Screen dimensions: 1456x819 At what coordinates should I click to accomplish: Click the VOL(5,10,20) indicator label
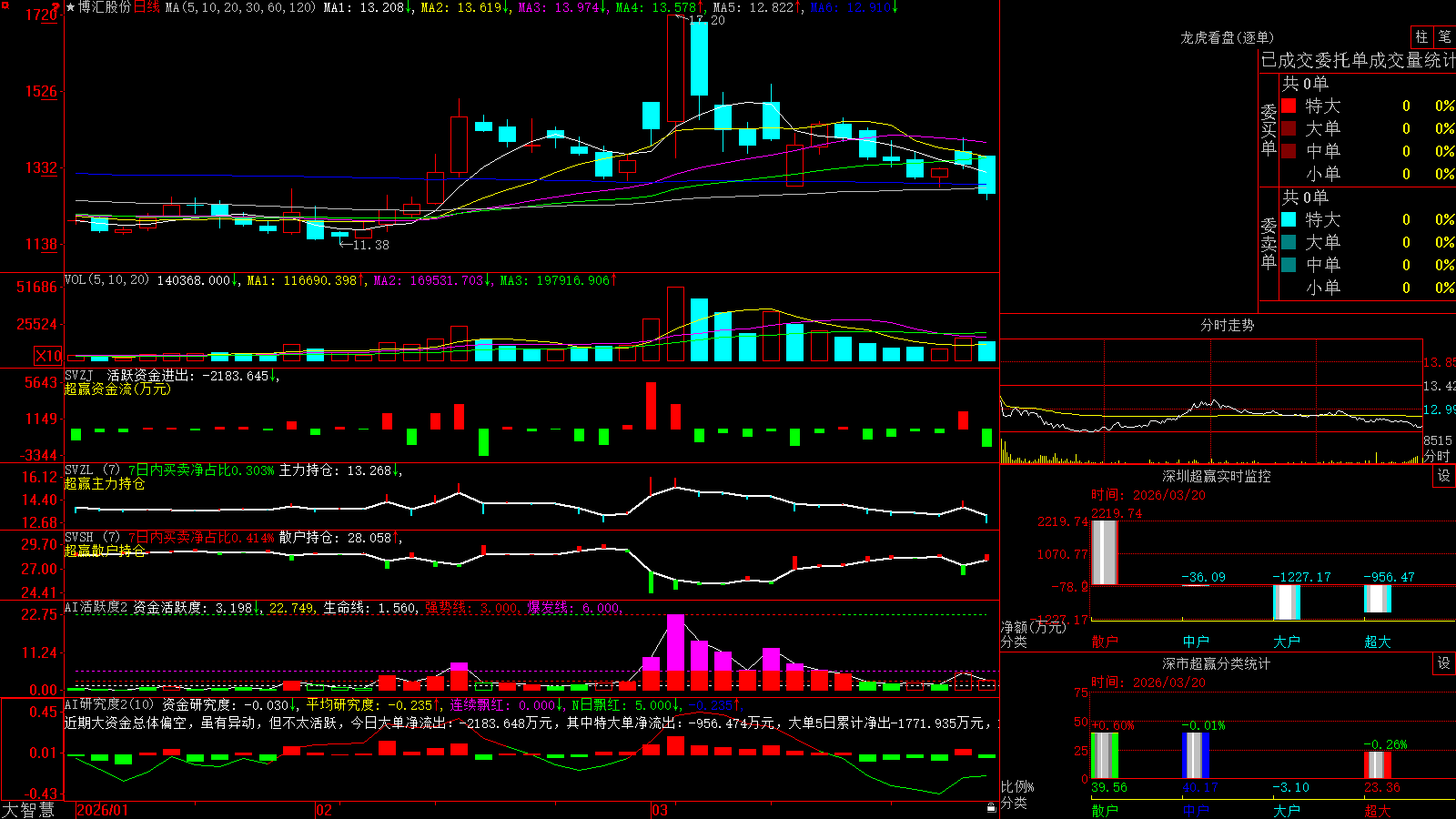click(106, 280)
